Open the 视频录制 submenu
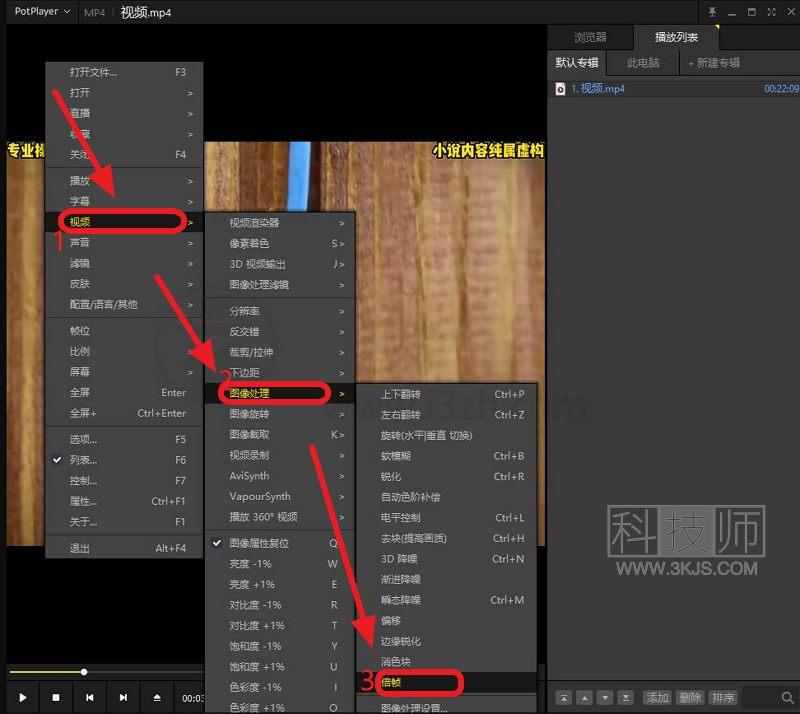The image size is (800, 714). coord(280,455)
